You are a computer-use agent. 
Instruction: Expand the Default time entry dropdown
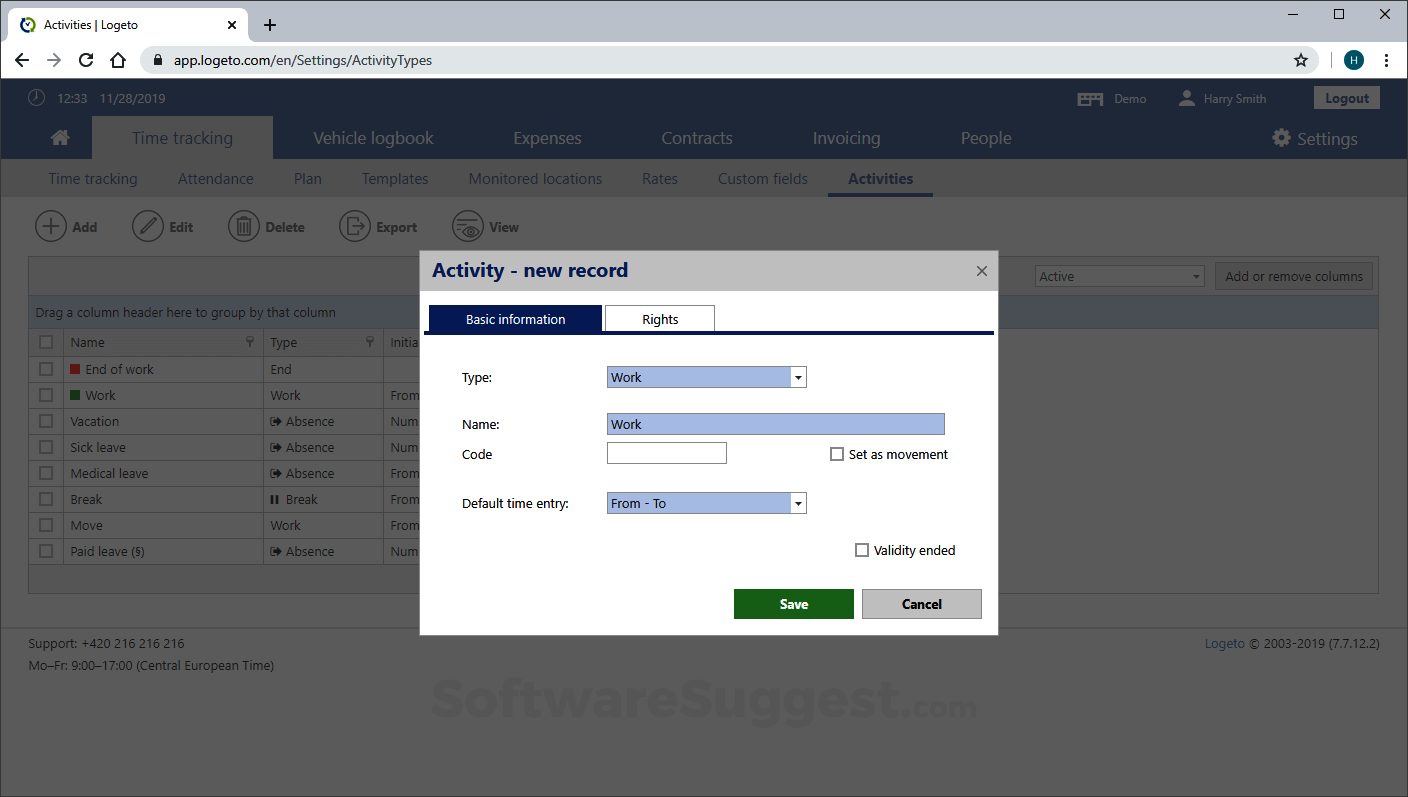coord(798,503)
